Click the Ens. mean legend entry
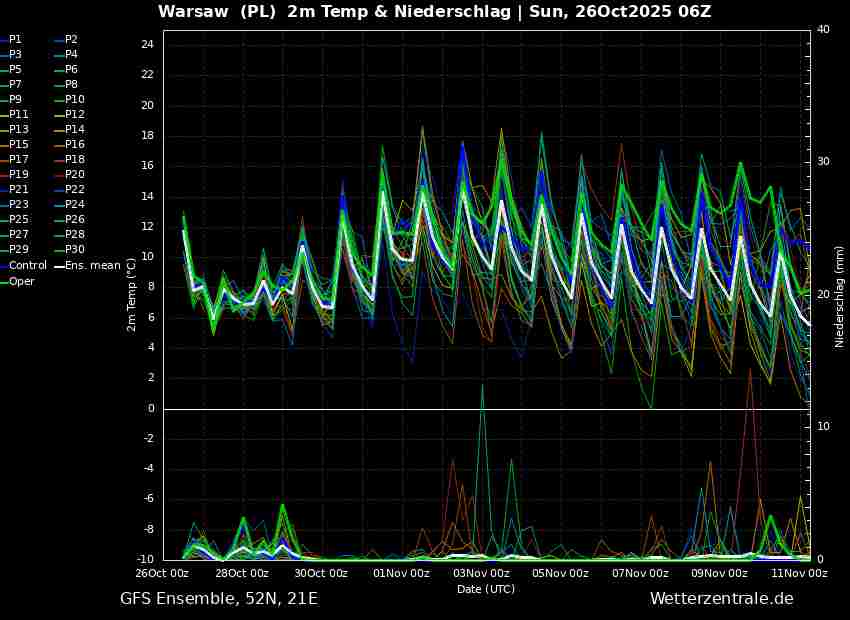Image resolution: width=850 pixels, height=620 pixels. (x=87, y=266)
